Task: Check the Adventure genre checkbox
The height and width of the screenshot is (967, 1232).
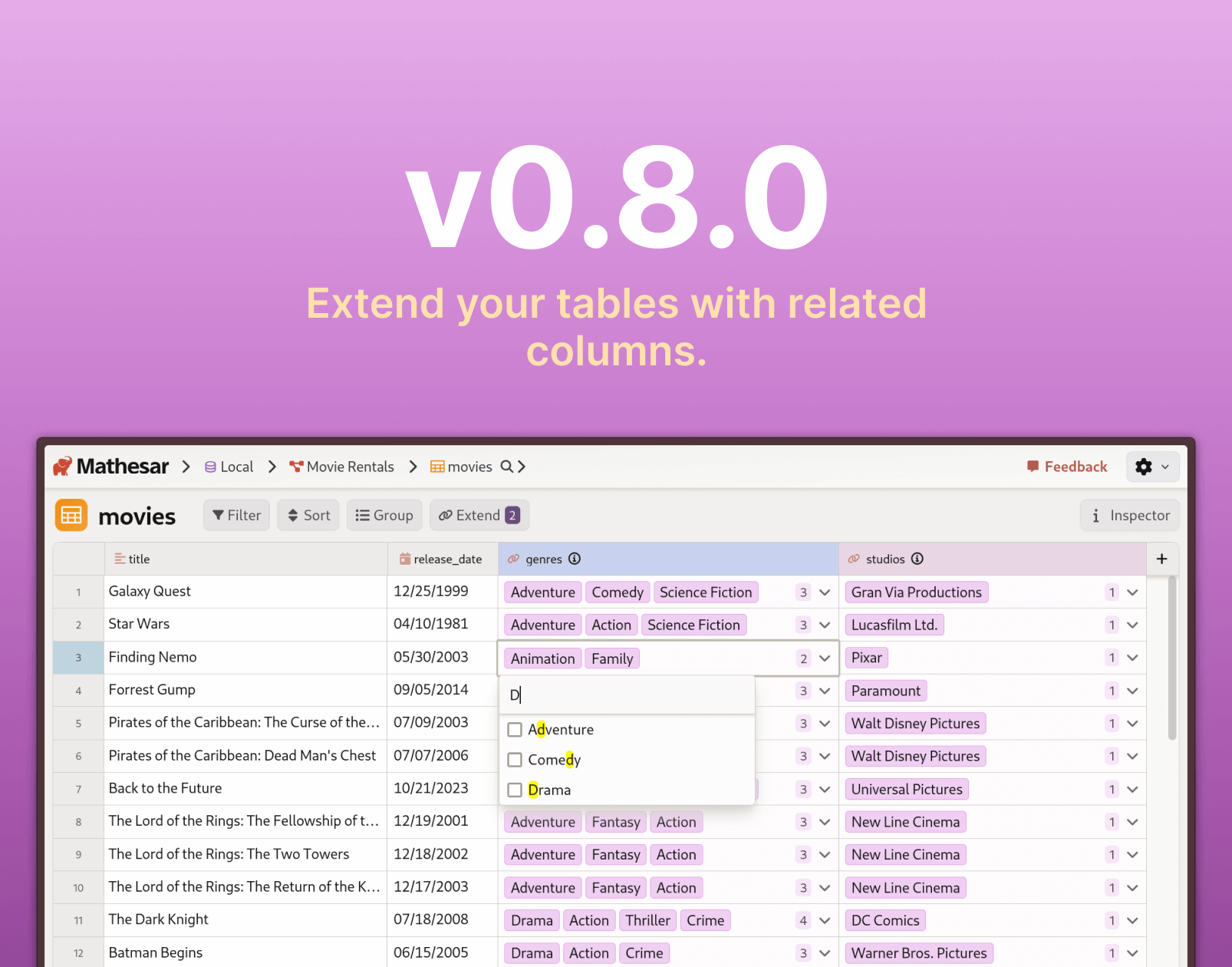Action: tap(515, 730)
